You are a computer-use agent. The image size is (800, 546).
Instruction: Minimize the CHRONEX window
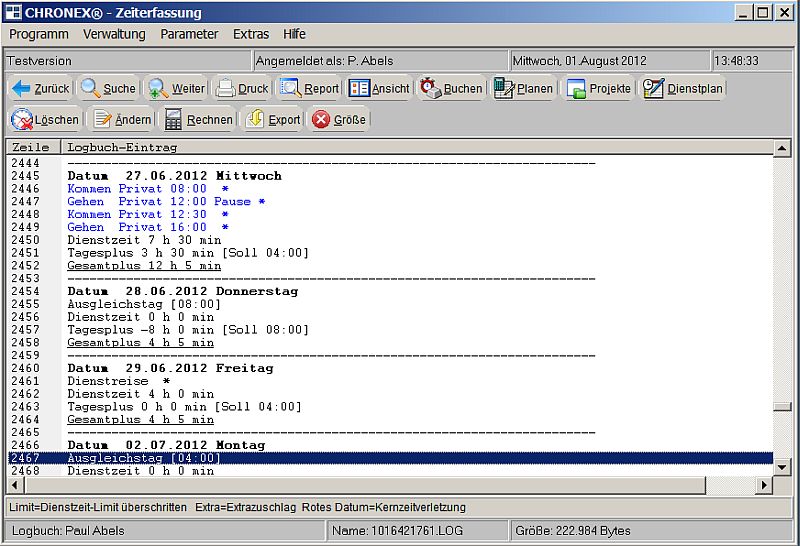tap(743, 12)
